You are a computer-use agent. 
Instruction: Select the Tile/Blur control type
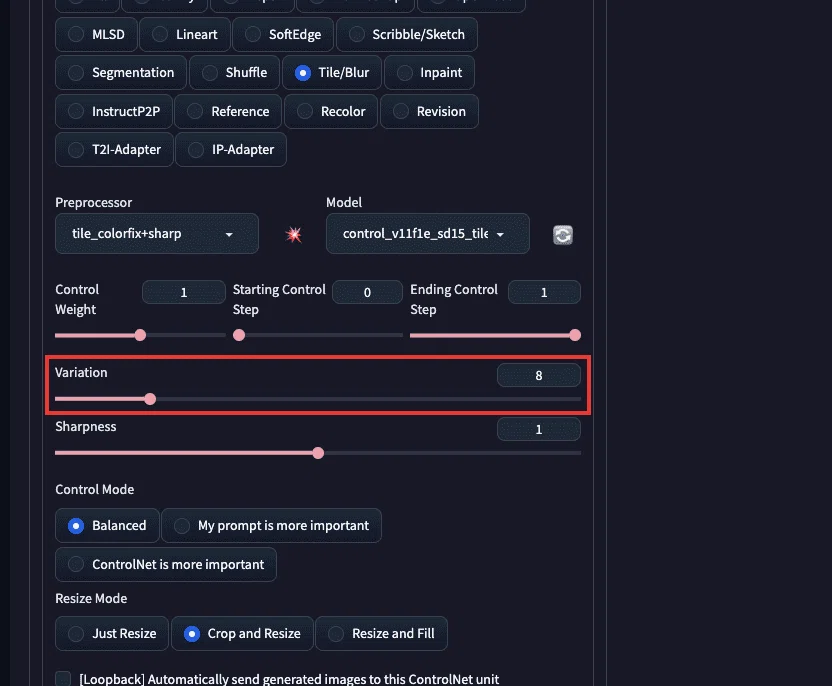click(332, 73)
